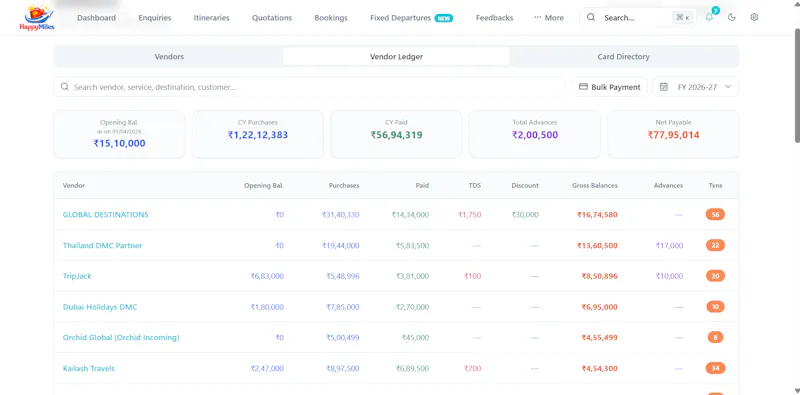
Task: Click ₹31,40,330 purchases value
Action: 340,215
